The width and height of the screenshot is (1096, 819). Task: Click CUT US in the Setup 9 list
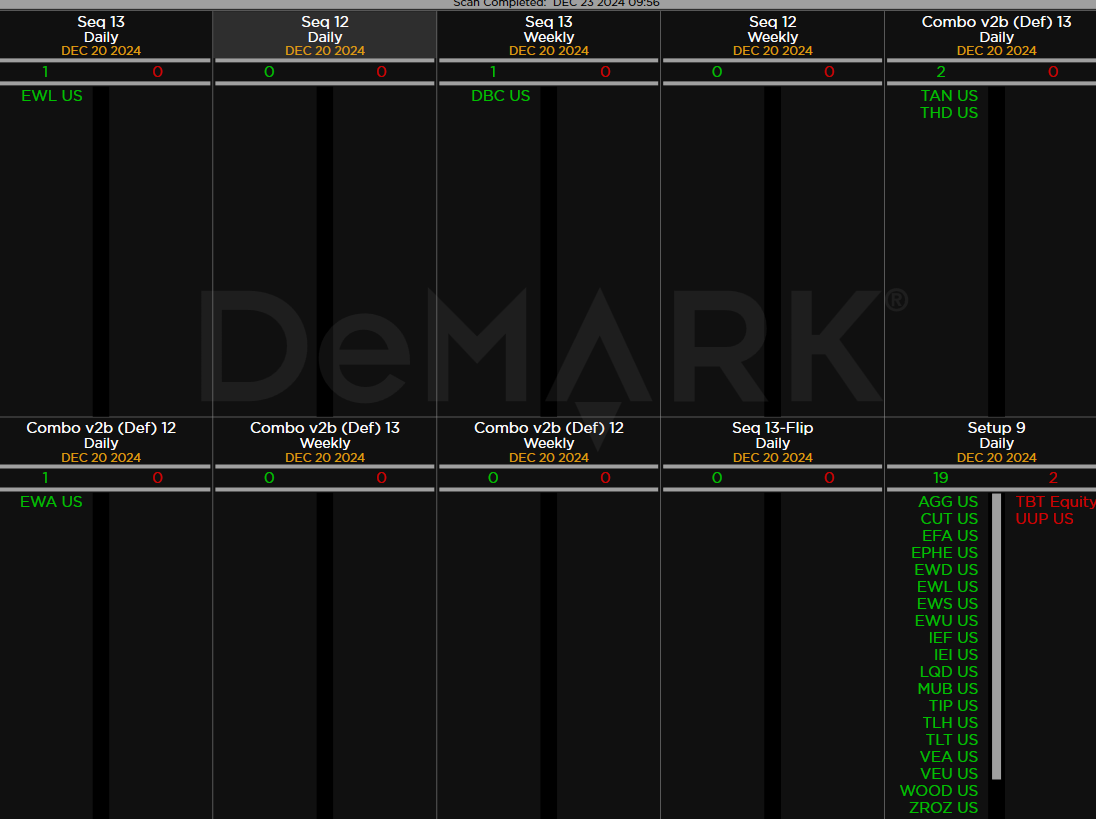pyautogui.click(x=949, y=519)
